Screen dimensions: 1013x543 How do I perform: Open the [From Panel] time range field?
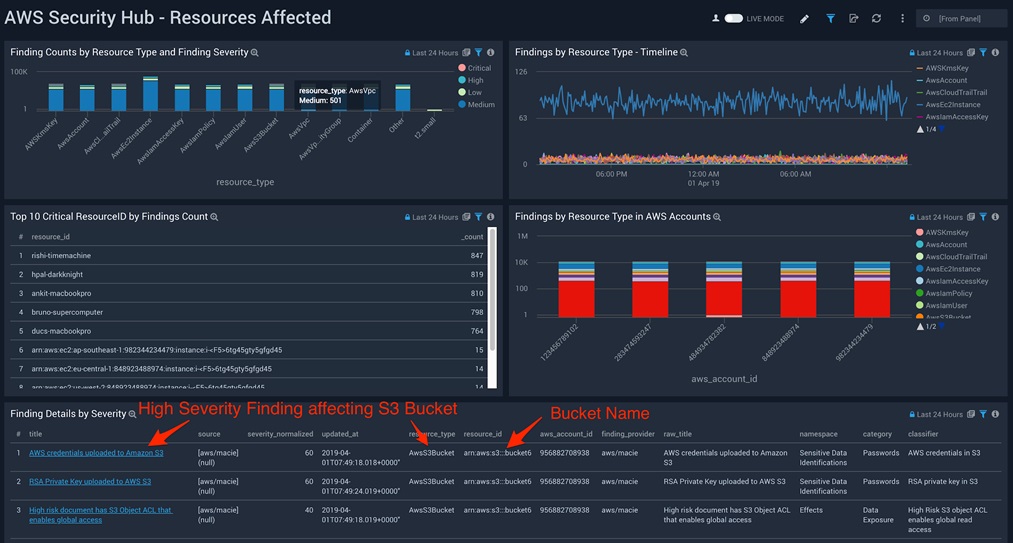point(962,18)
